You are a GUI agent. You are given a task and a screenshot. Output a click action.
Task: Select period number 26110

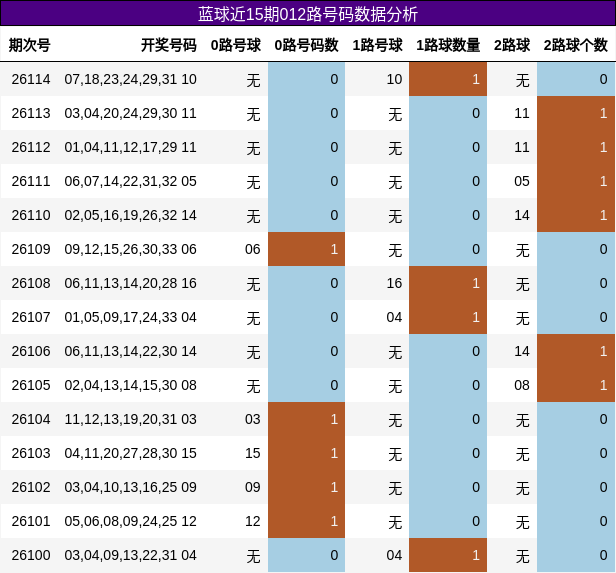(x=31, y=215)
